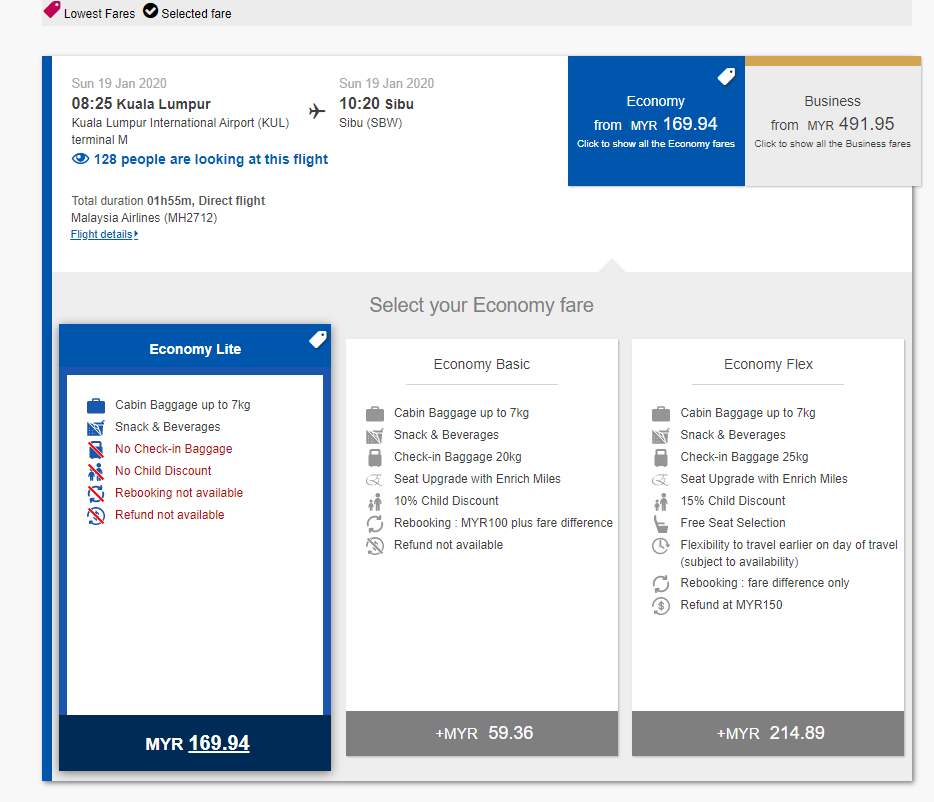Screen dimensions: 934x802
Task: Select the Economy Lite fare card
Action: (x=195, y=545)
